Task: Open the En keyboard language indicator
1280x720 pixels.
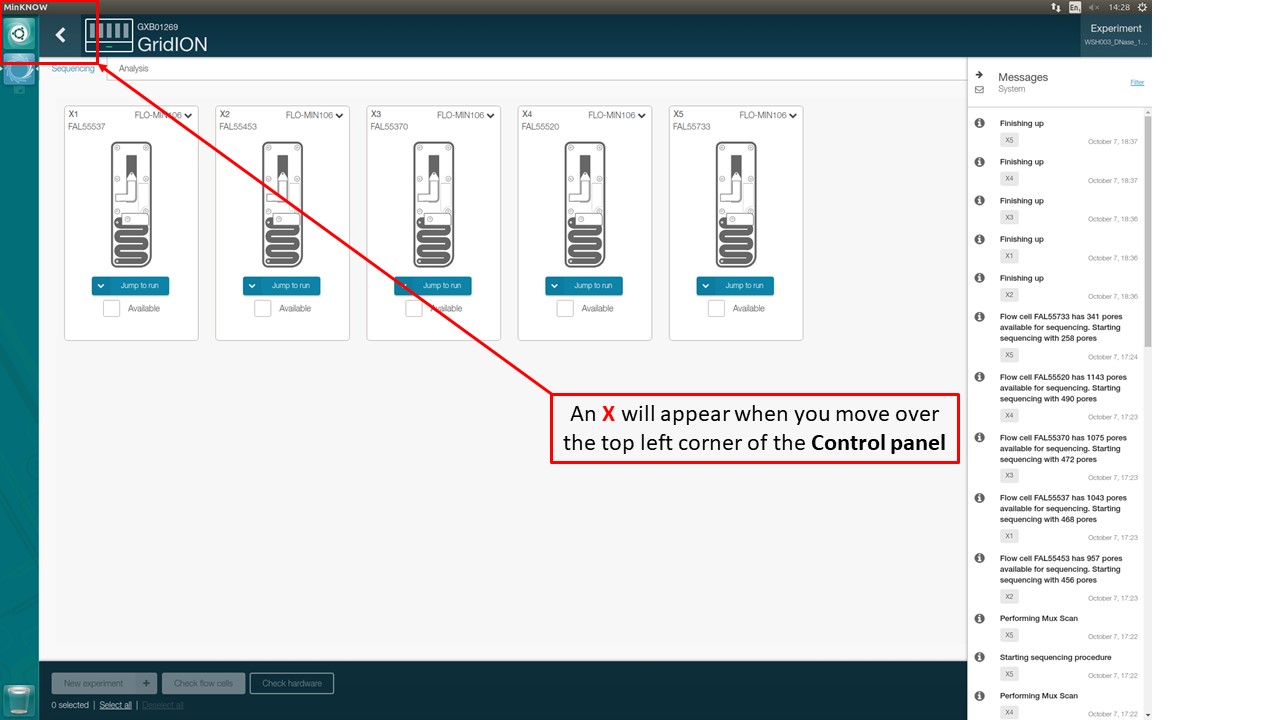Action: [x=1075, y=7]
